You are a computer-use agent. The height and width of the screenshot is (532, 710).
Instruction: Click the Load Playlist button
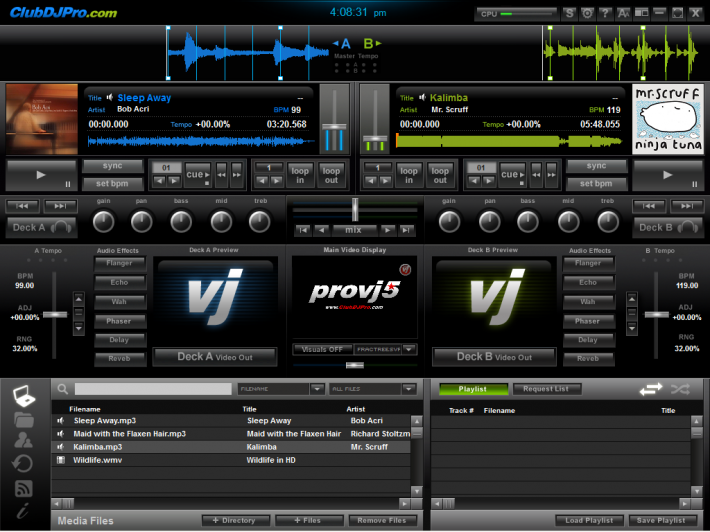pos(590,521)
